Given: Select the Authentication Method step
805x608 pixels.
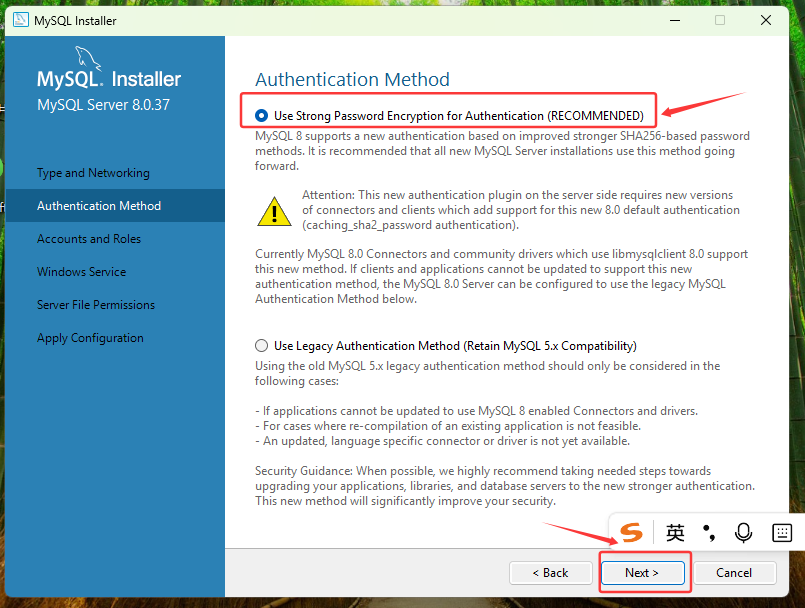Looking at the screenshot, I should point(97,205).
